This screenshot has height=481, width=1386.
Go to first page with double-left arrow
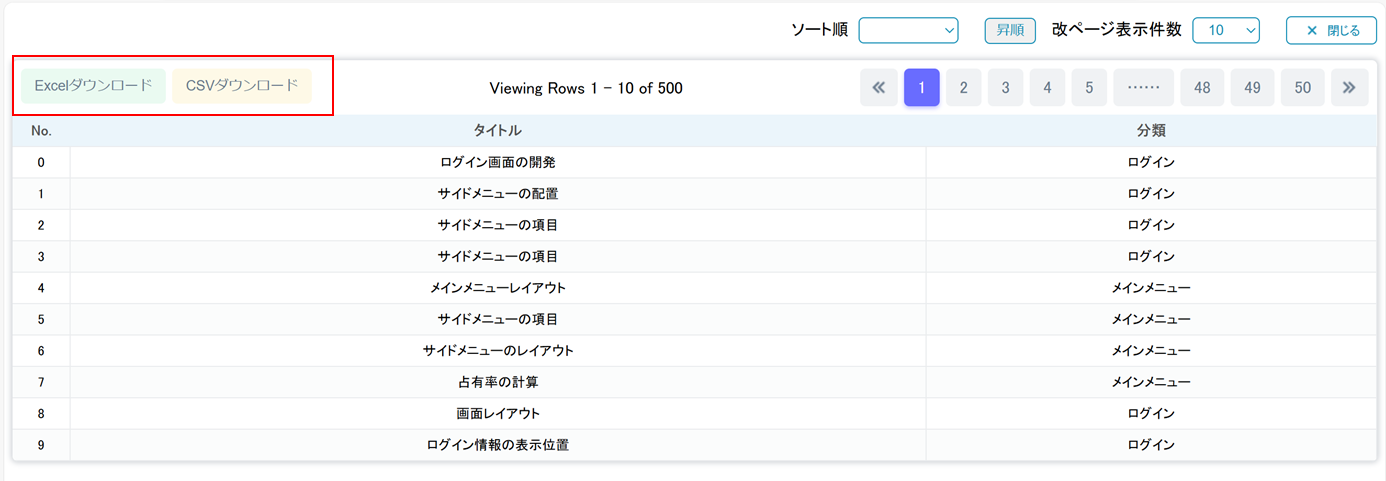879,88
